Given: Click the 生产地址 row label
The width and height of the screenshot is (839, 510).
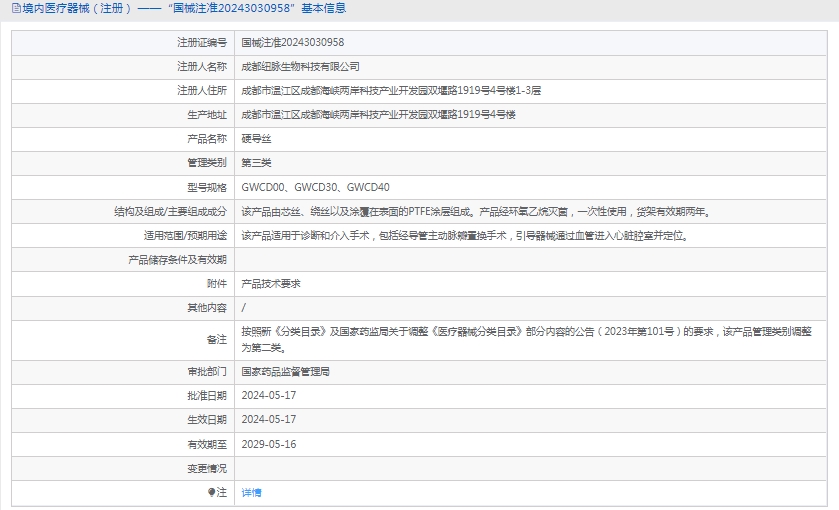Looking at the screenshot, I should point(207,114).
